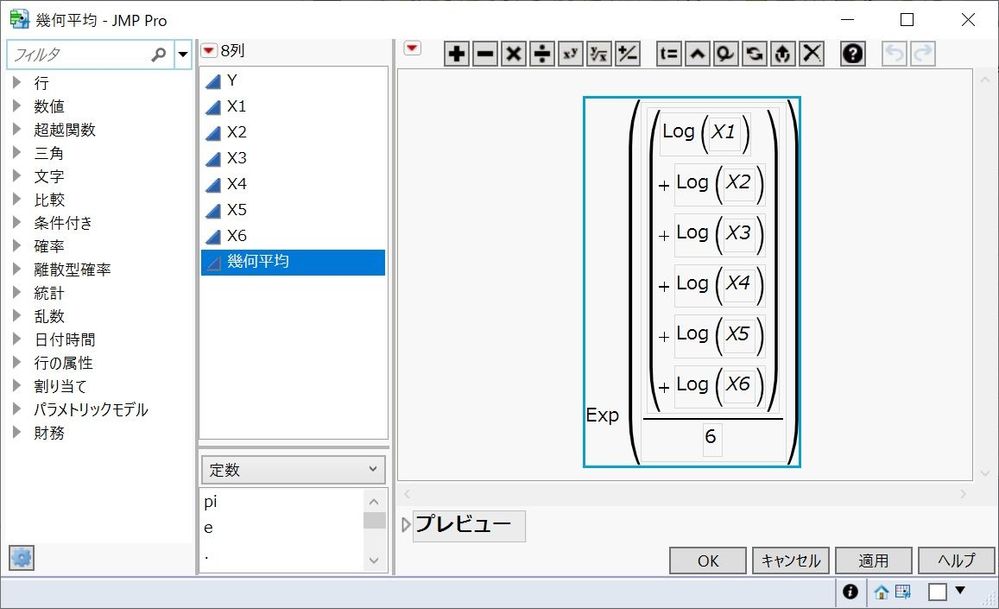999x609 pixels.
Task: Expand the 超越関数 function group
Action: [17, 129]
